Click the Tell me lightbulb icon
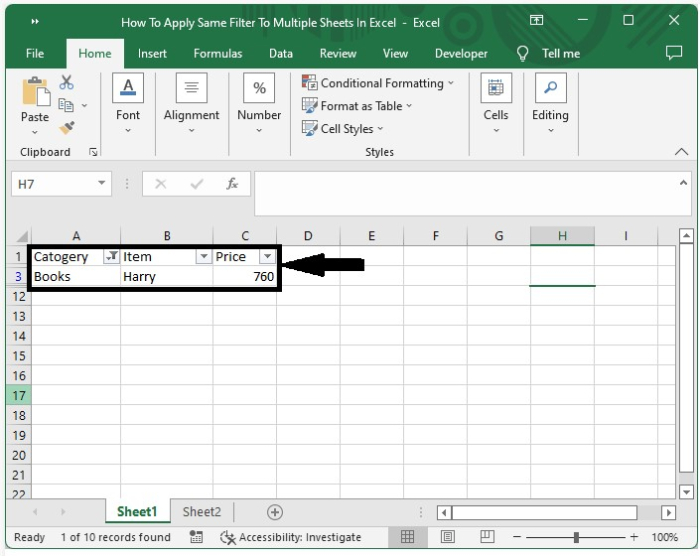The width and height of the screenshot is (700, 556). pos(522,54)
